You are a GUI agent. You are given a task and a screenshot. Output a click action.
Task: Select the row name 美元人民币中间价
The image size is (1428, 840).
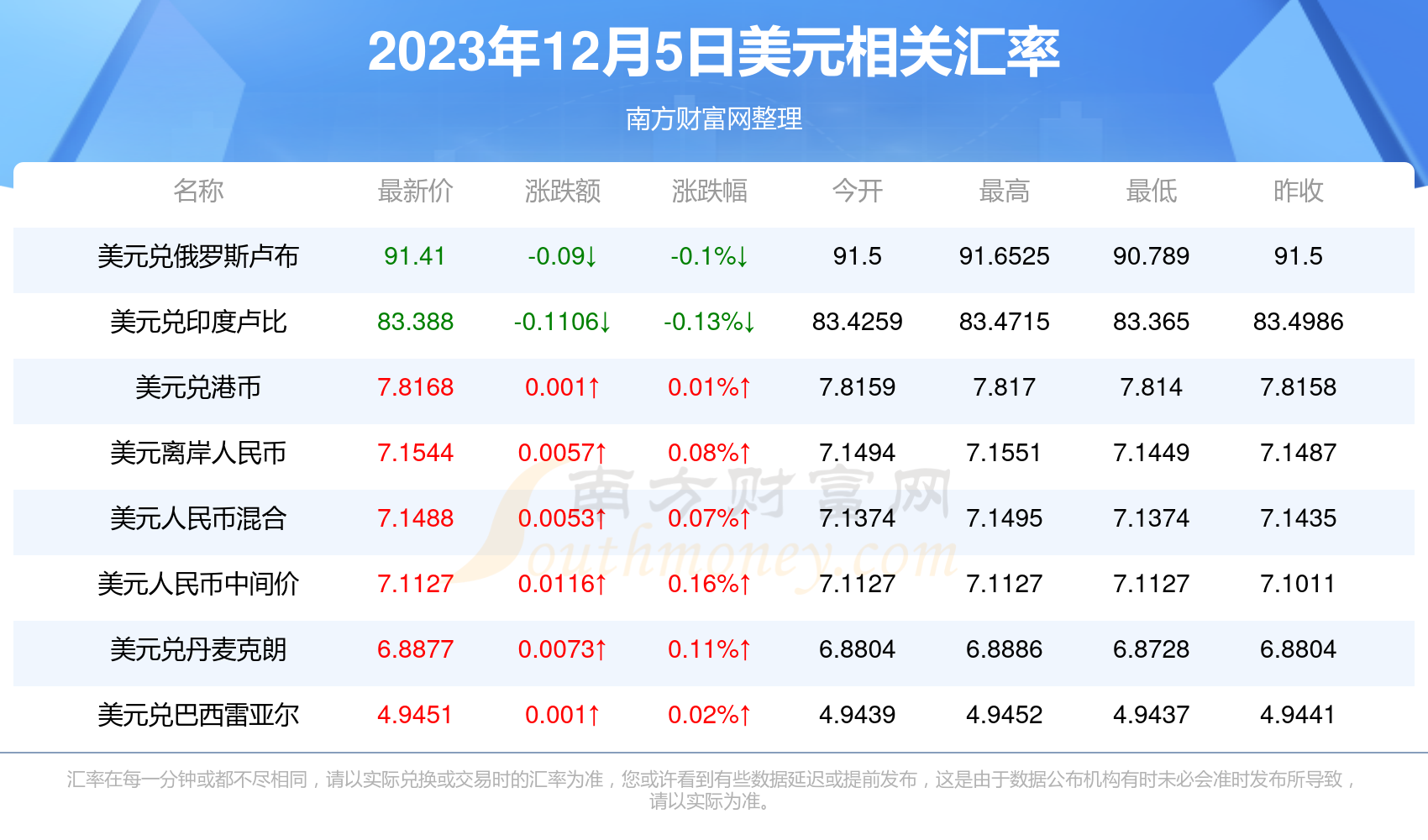point(198,584)
